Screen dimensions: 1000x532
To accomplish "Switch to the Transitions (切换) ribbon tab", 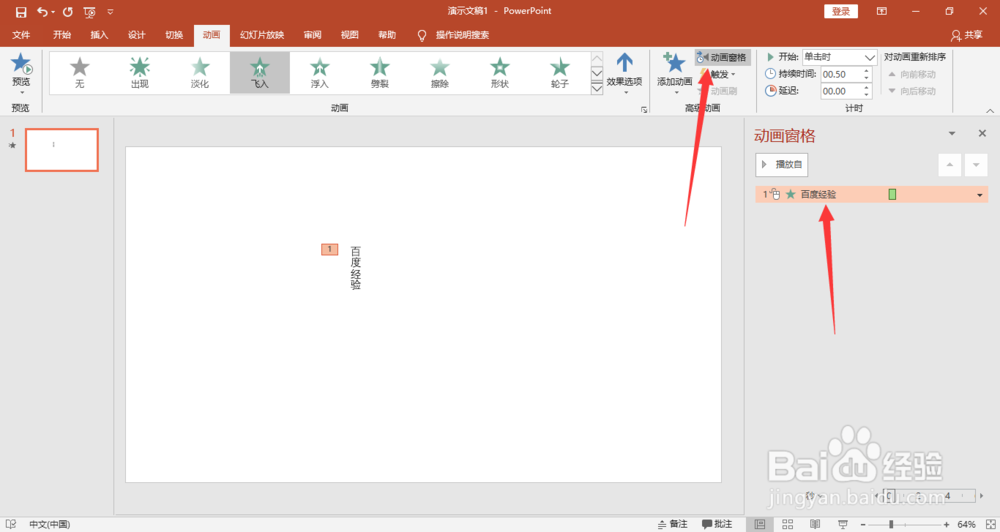I will tap(174, 35).
